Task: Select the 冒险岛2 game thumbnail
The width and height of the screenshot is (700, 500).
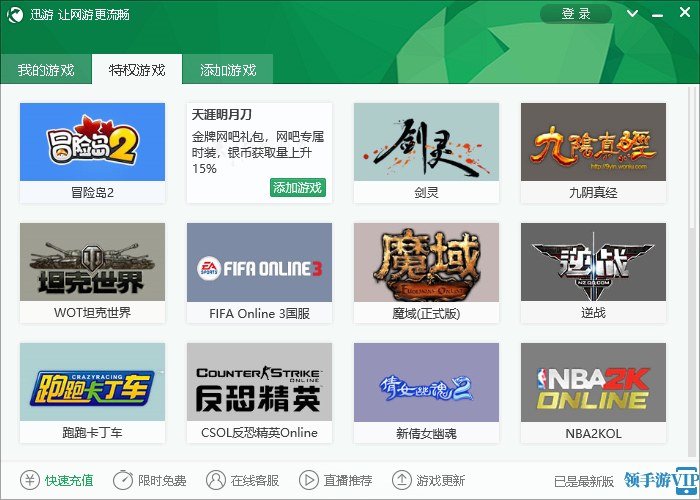Action: [92, 142]
